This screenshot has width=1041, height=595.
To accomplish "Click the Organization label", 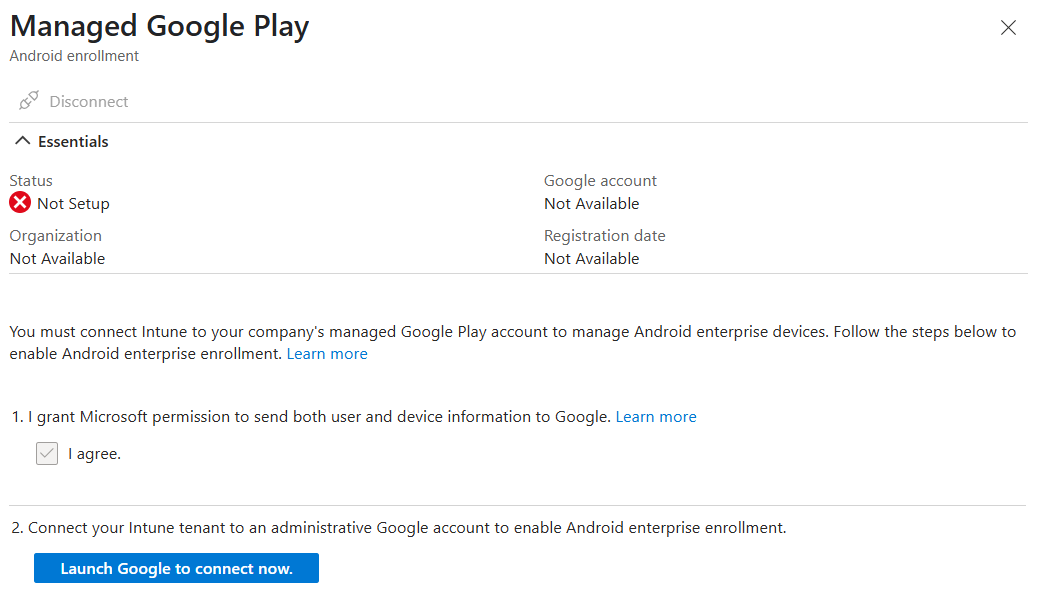I will click(x=56, y=236).
